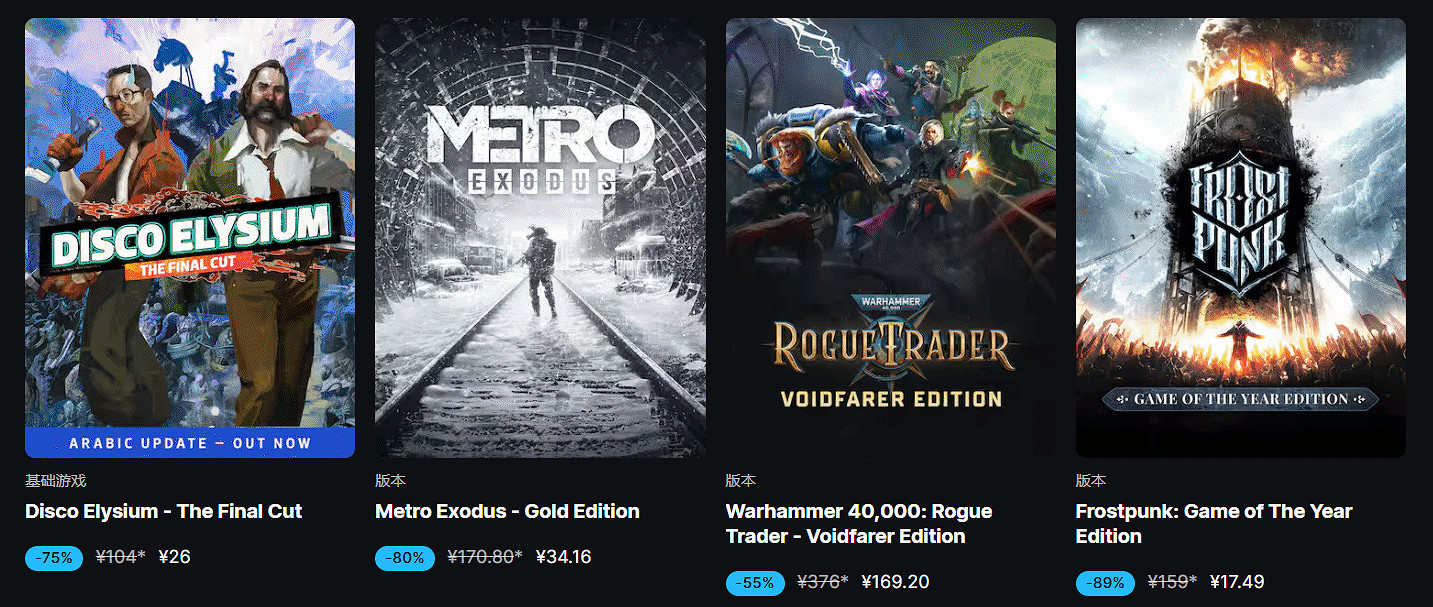The width and height of the screenshot is (1433, 607).
Task: Click the Arabic Update – Out Now banner
Action: (190, 443)
